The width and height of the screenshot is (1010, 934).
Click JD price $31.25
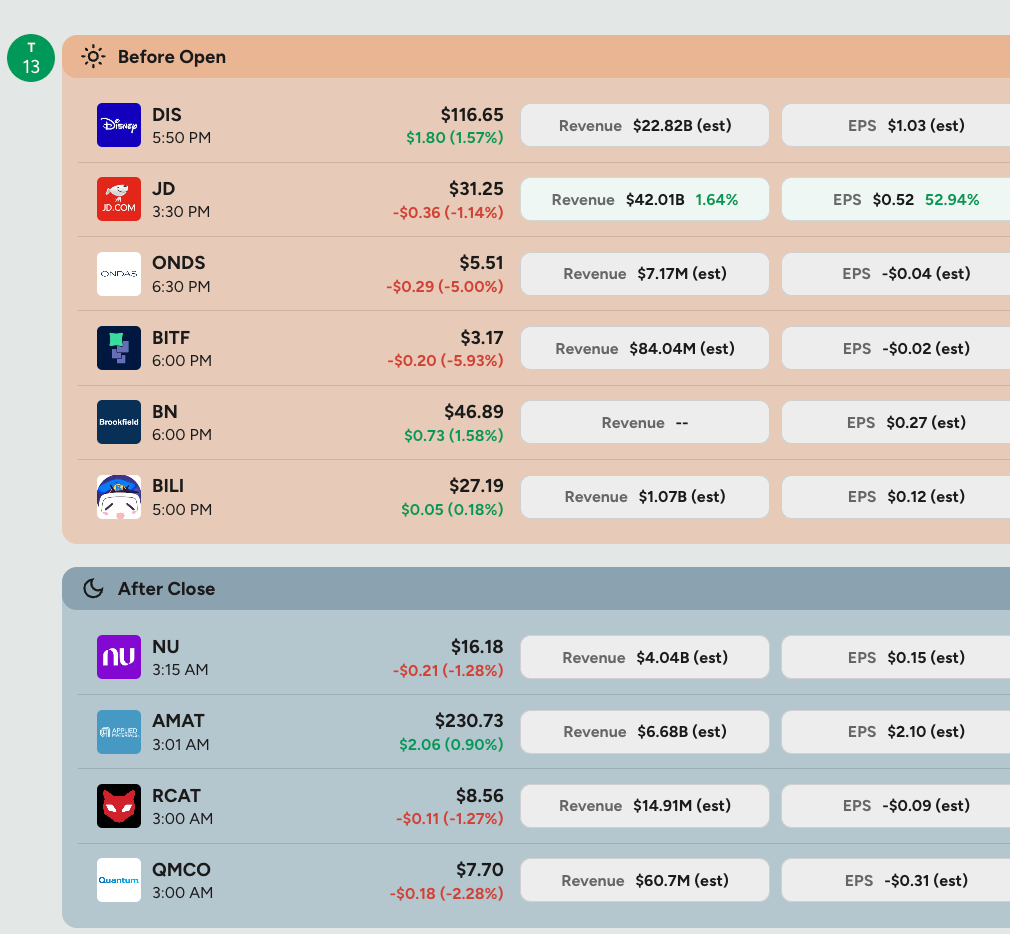(x=476, y=189)
